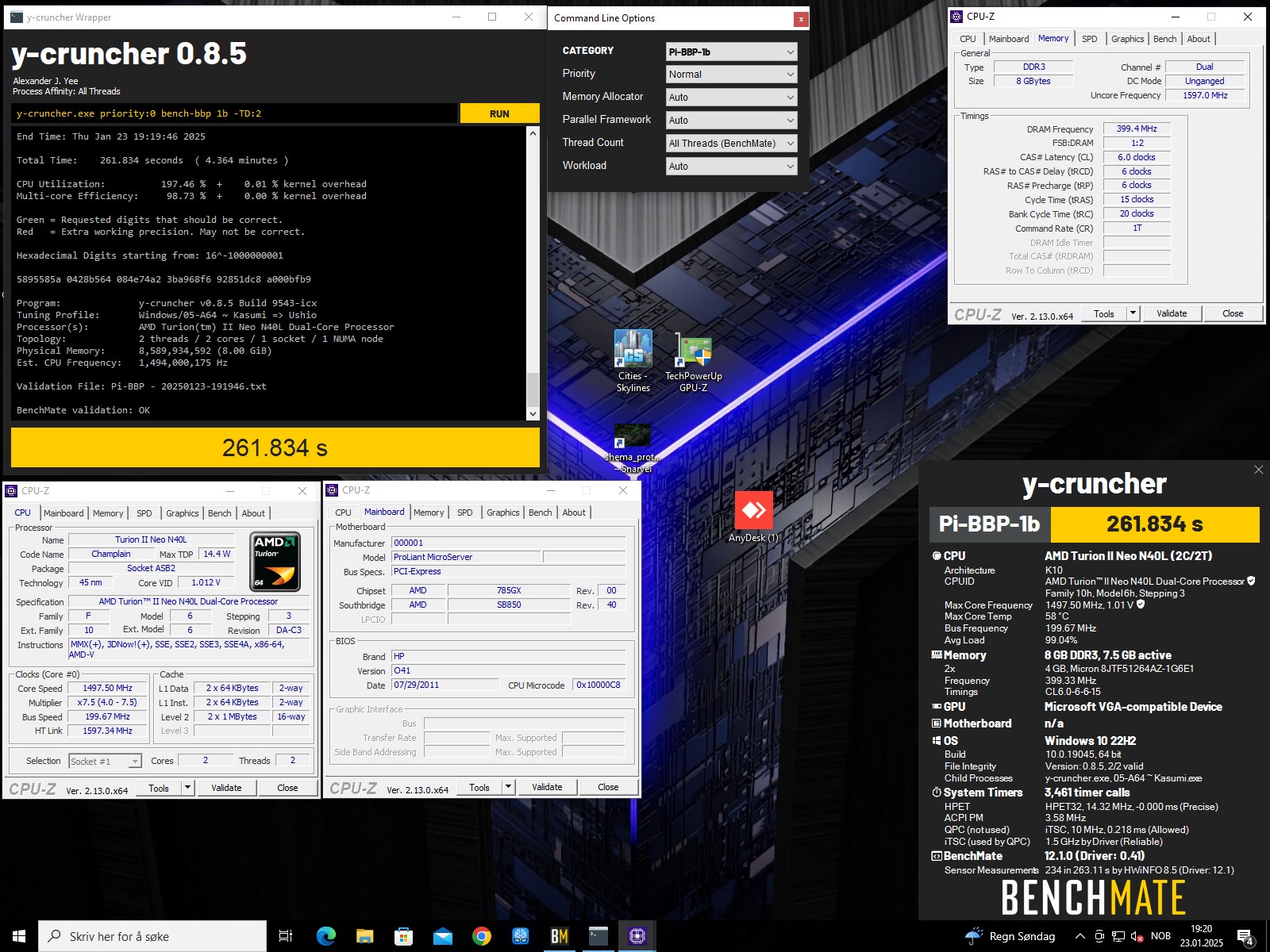Viewport: 1270px width, 952px height.
Task: Open Cities Skylines desktop shortcut
Action: [x=633, y=361]
